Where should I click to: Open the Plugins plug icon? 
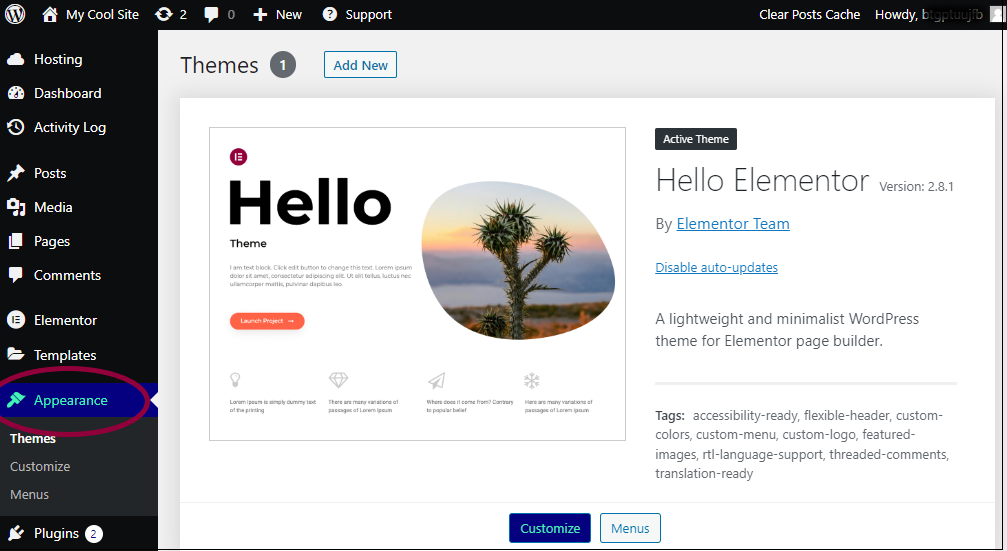click(x=16, y=533)
